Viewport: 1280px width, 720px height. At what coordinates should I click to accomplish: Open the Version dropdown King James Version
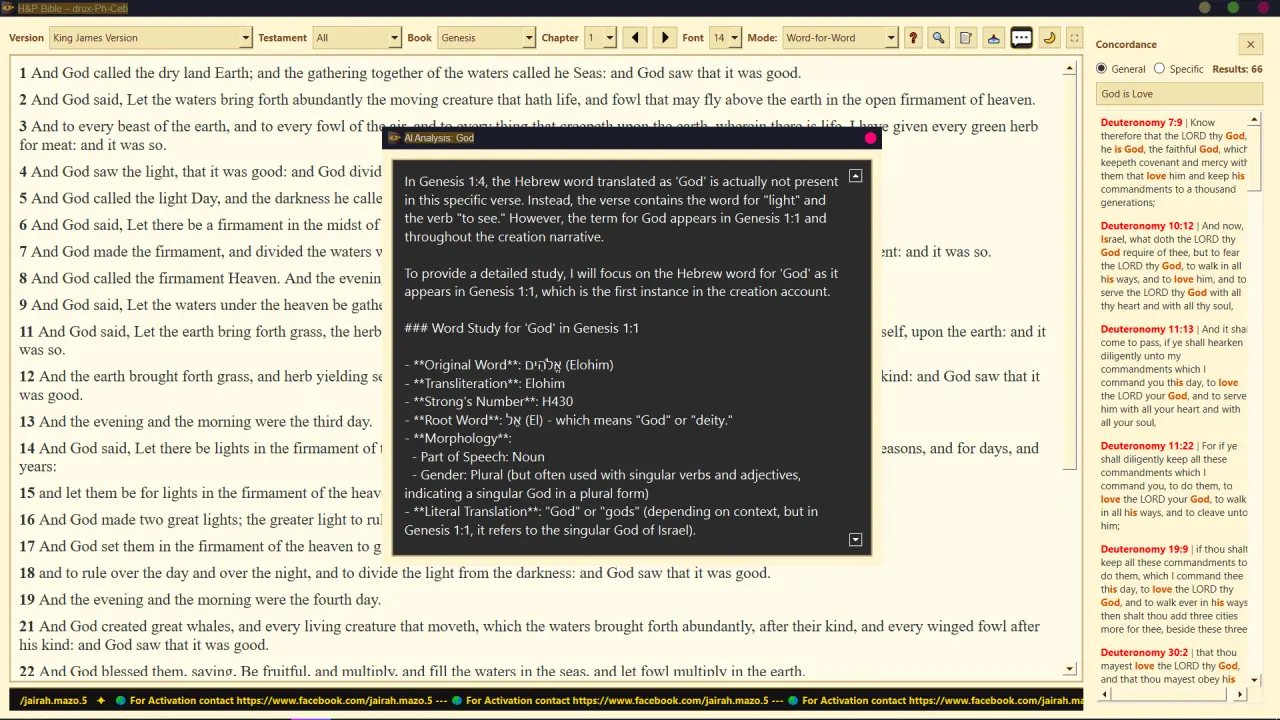pos(151,38)
